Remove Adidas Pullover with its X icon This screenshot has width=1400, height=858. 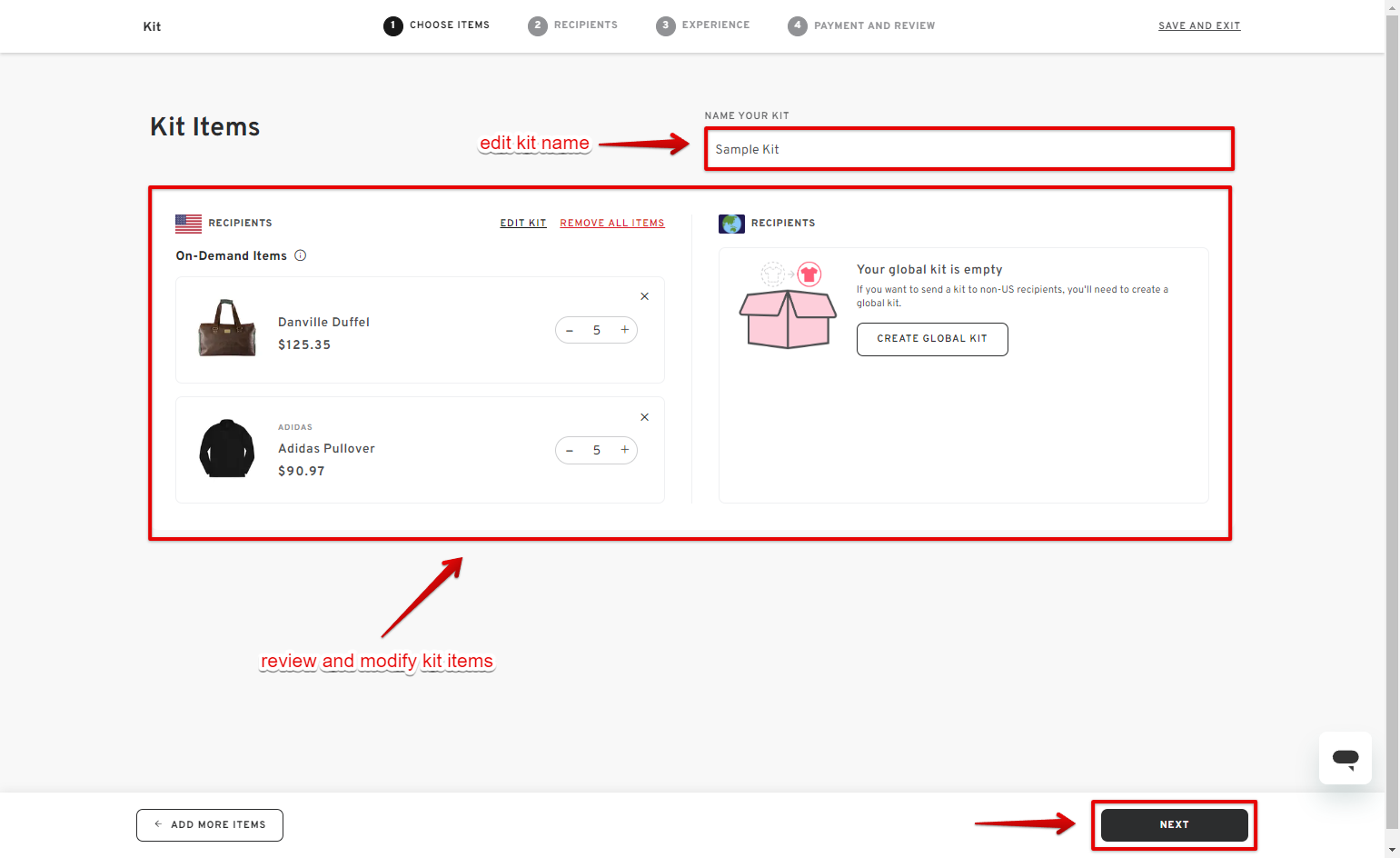tap(644, 417)
